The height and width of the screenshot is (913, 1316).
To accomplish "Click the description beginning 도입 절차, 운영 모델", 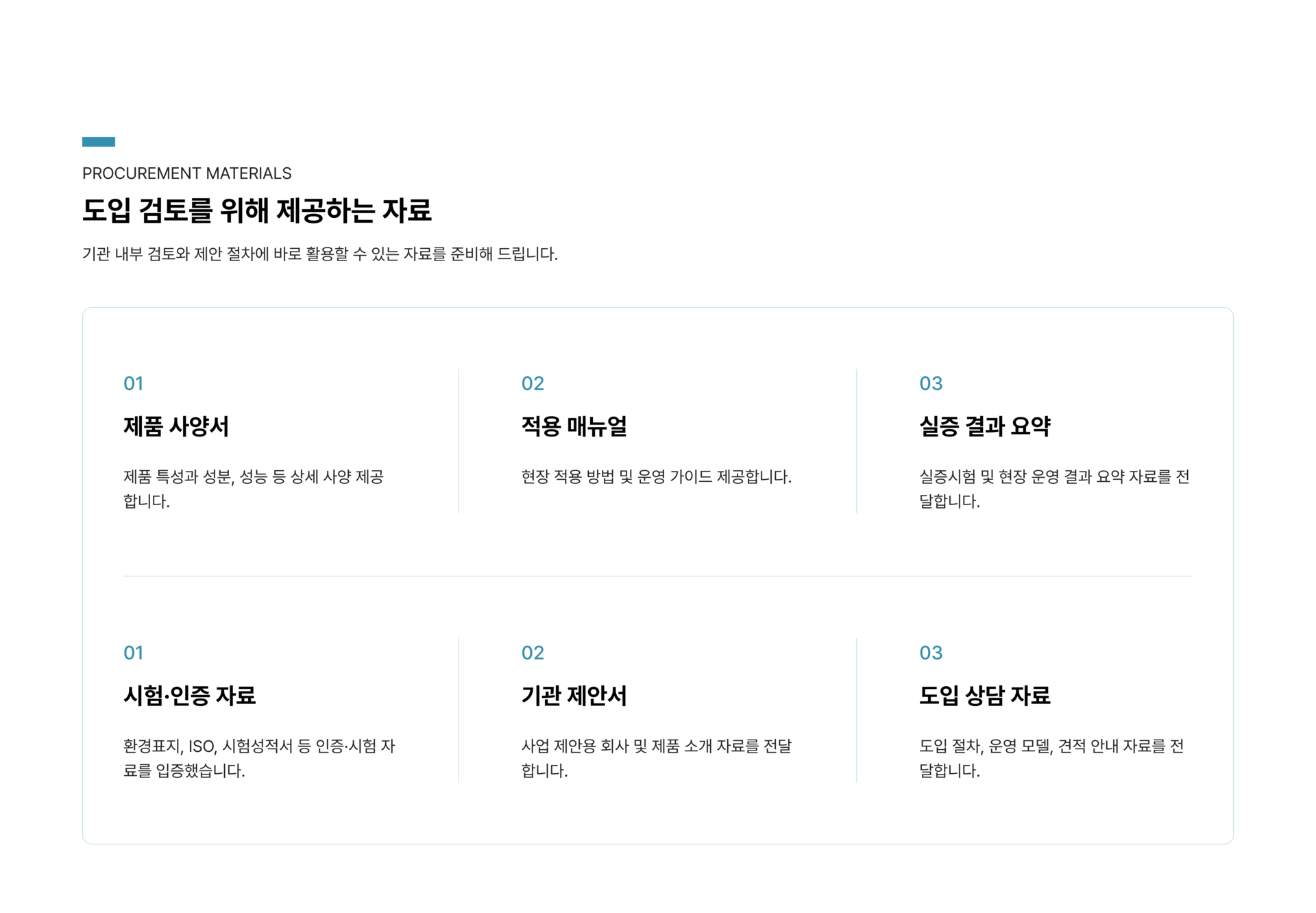I will point(1051,758).
